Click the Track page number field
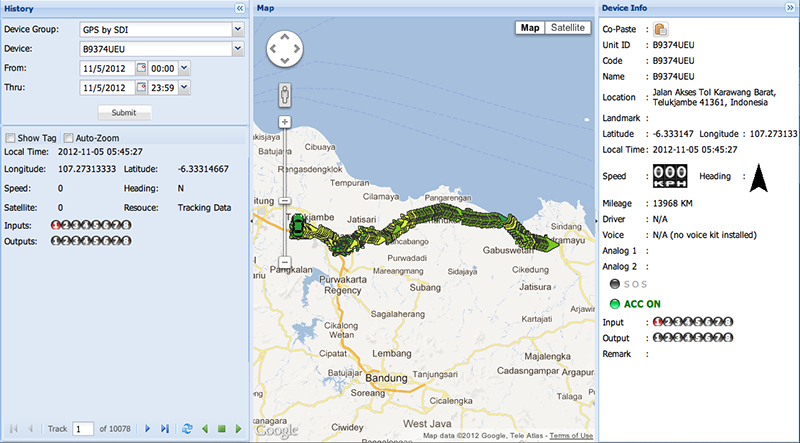The width and height of the screenshot is (800, 443). pyautogui.click(x=83, y=428)
